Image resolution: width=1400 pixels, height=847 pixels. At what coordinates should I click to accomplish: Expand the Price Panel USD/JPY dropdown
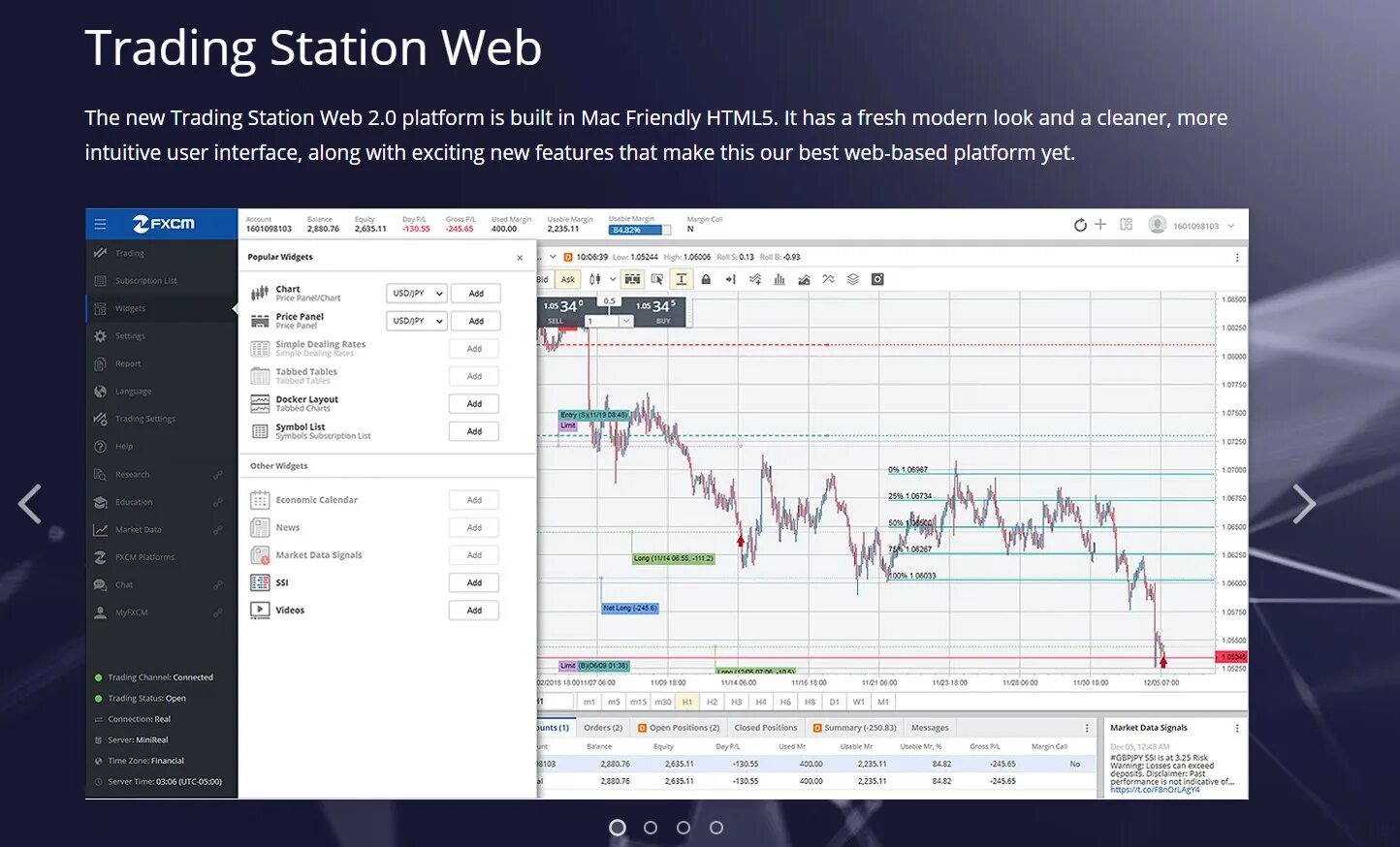click(416, 321)
